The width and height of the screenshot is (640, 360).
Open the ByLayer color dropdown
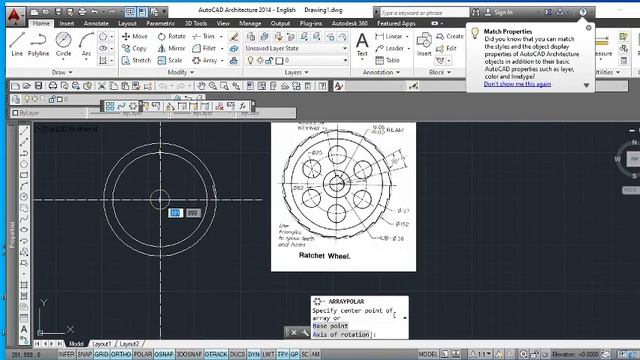click(x=48, y=113)
